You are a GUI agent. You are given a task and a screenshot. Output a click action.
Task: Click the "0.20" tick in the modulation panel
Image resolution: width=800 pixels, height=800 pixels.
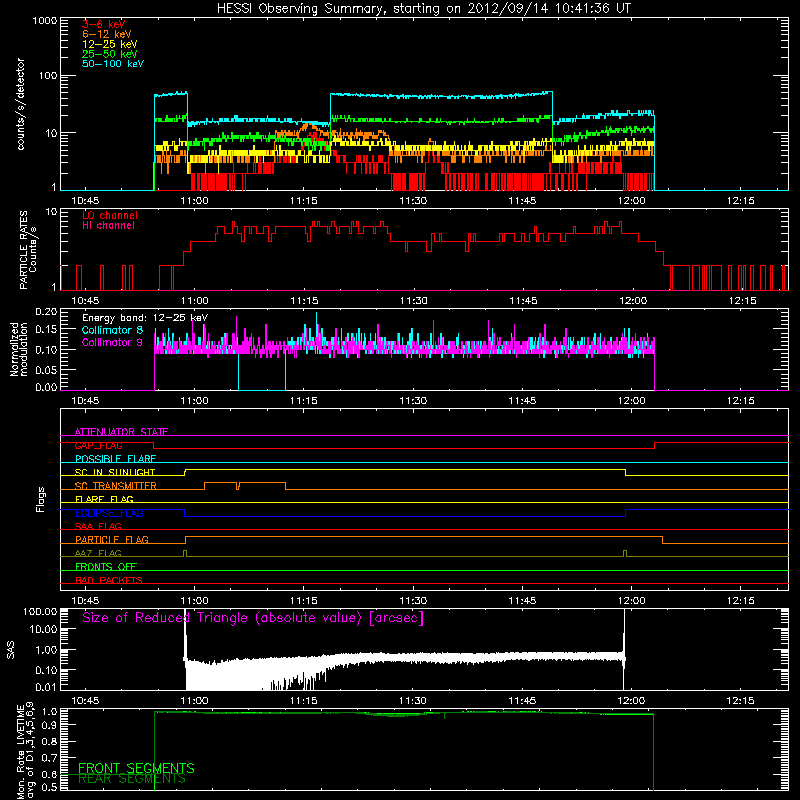coord(46,312)
